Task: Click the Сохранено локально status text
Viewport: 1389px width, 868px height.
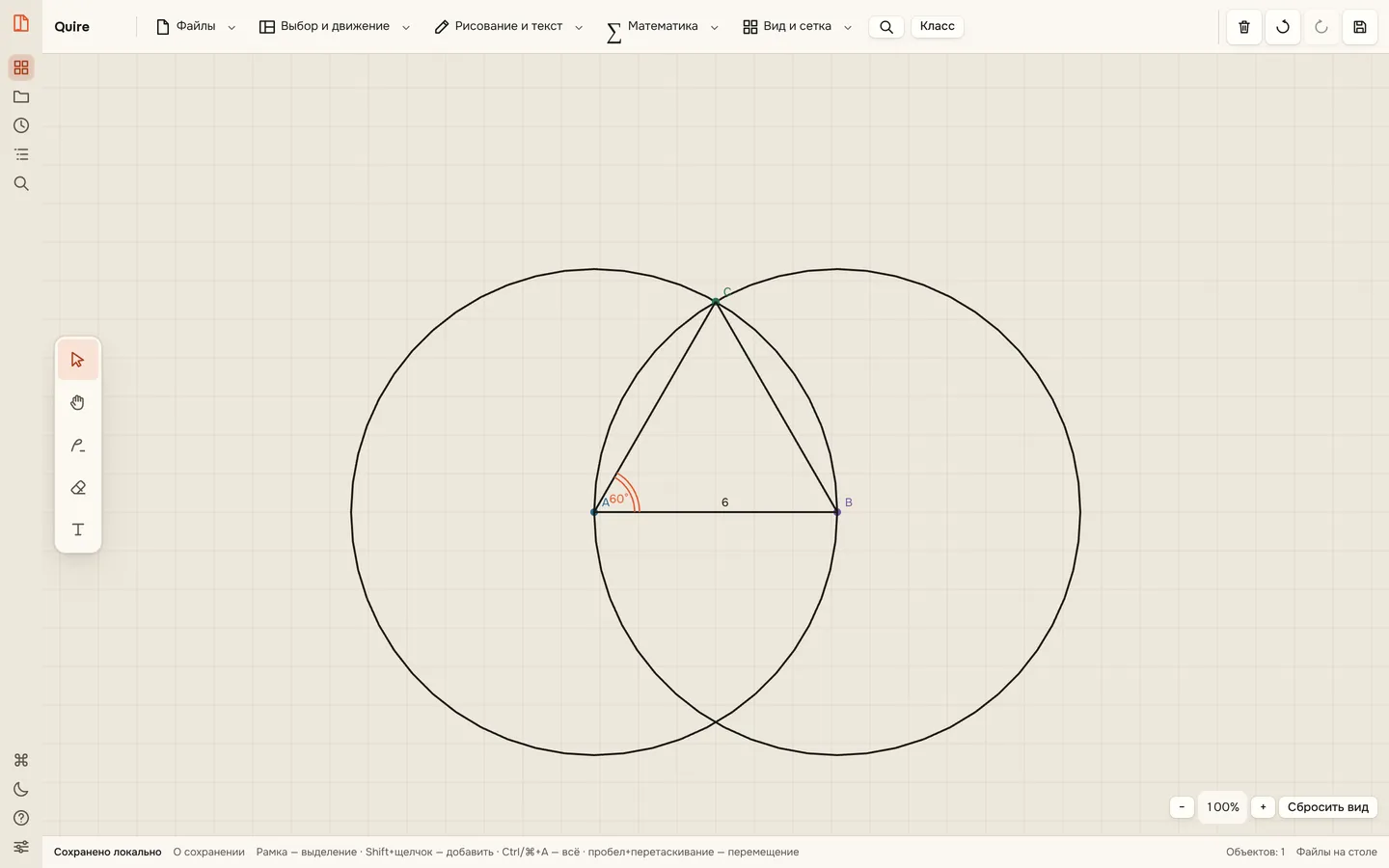Action: click(x=108, y=853)
